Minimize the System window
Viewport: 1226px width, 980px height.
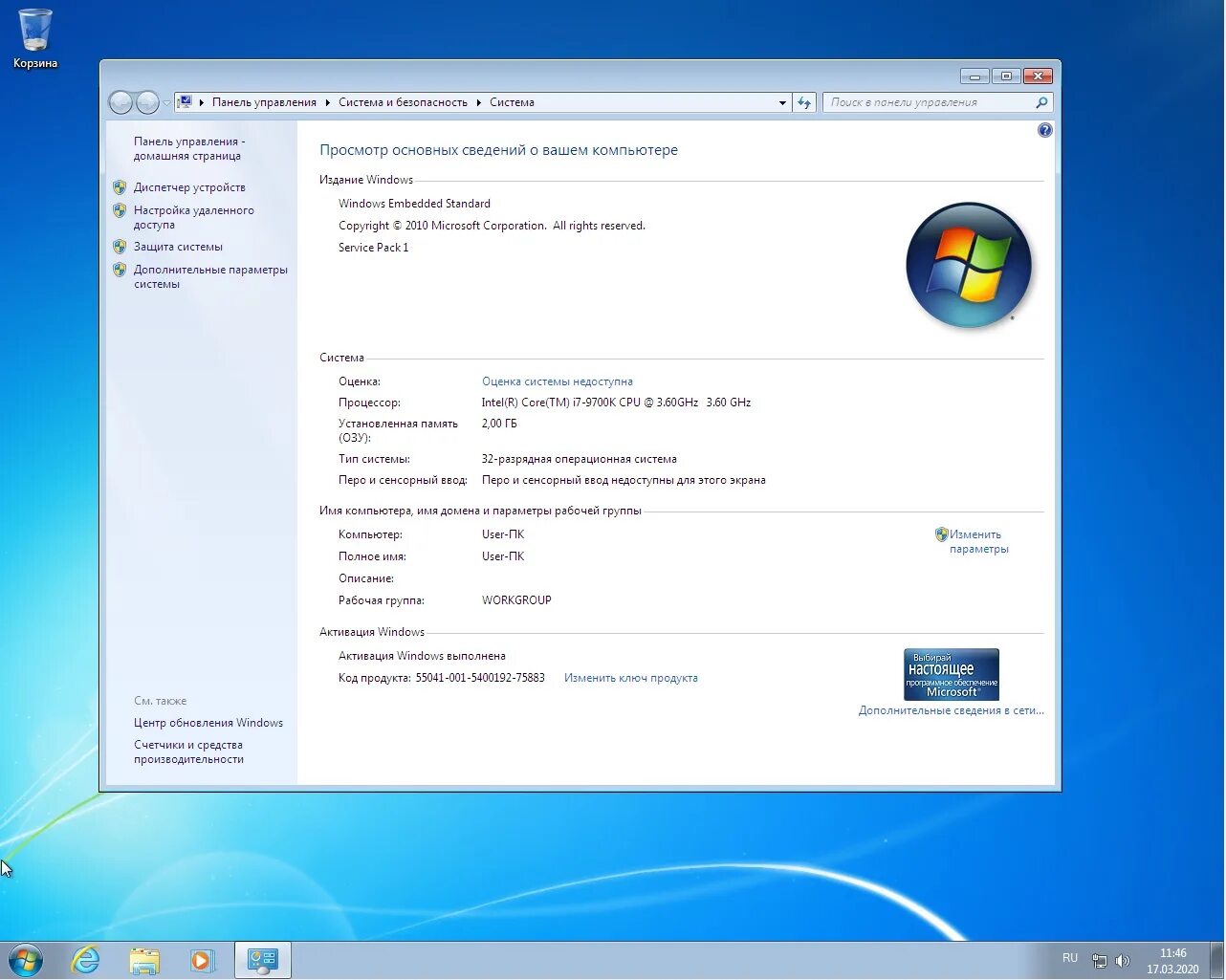[x=974, y=76]
